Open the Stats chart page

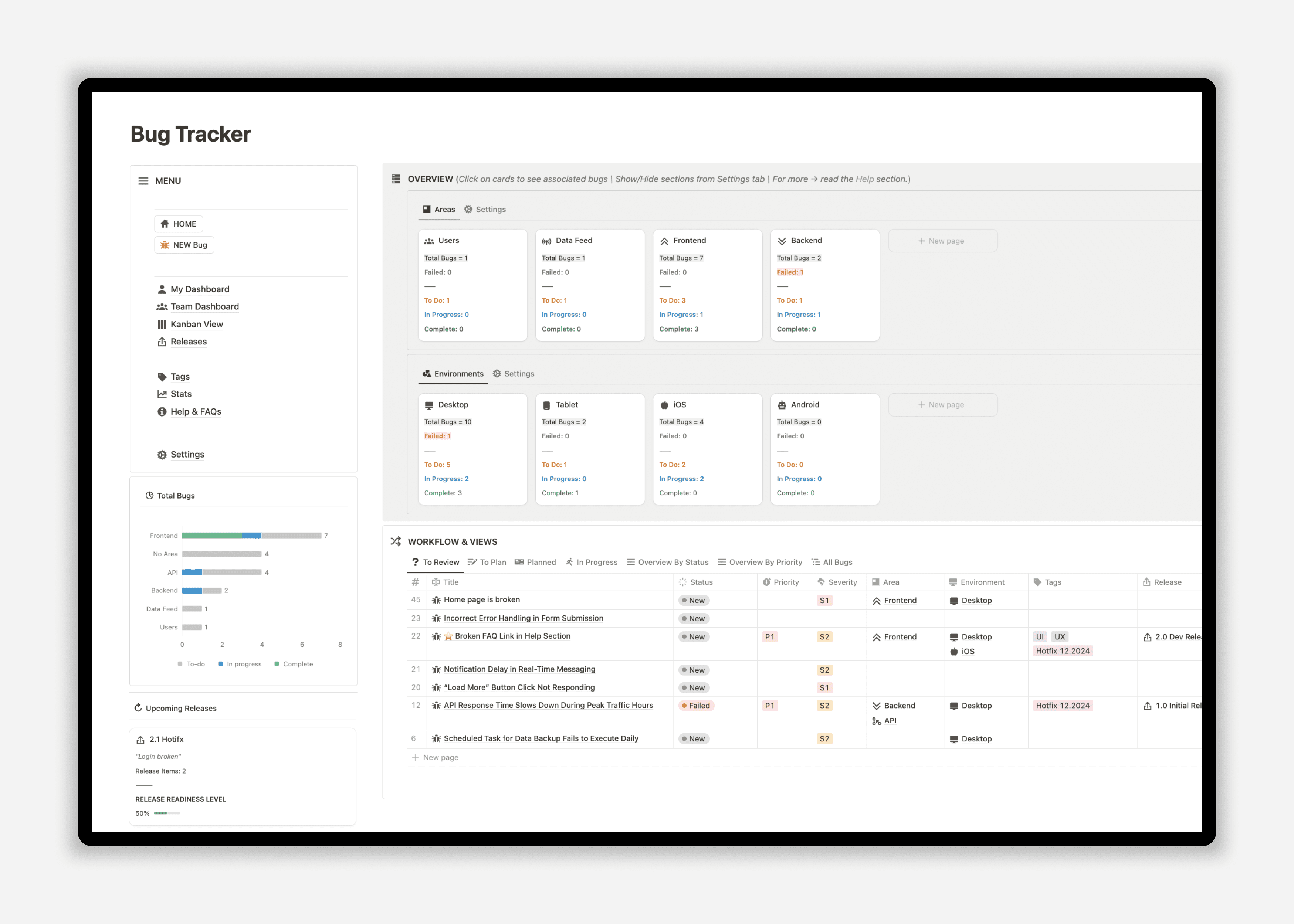180,394
